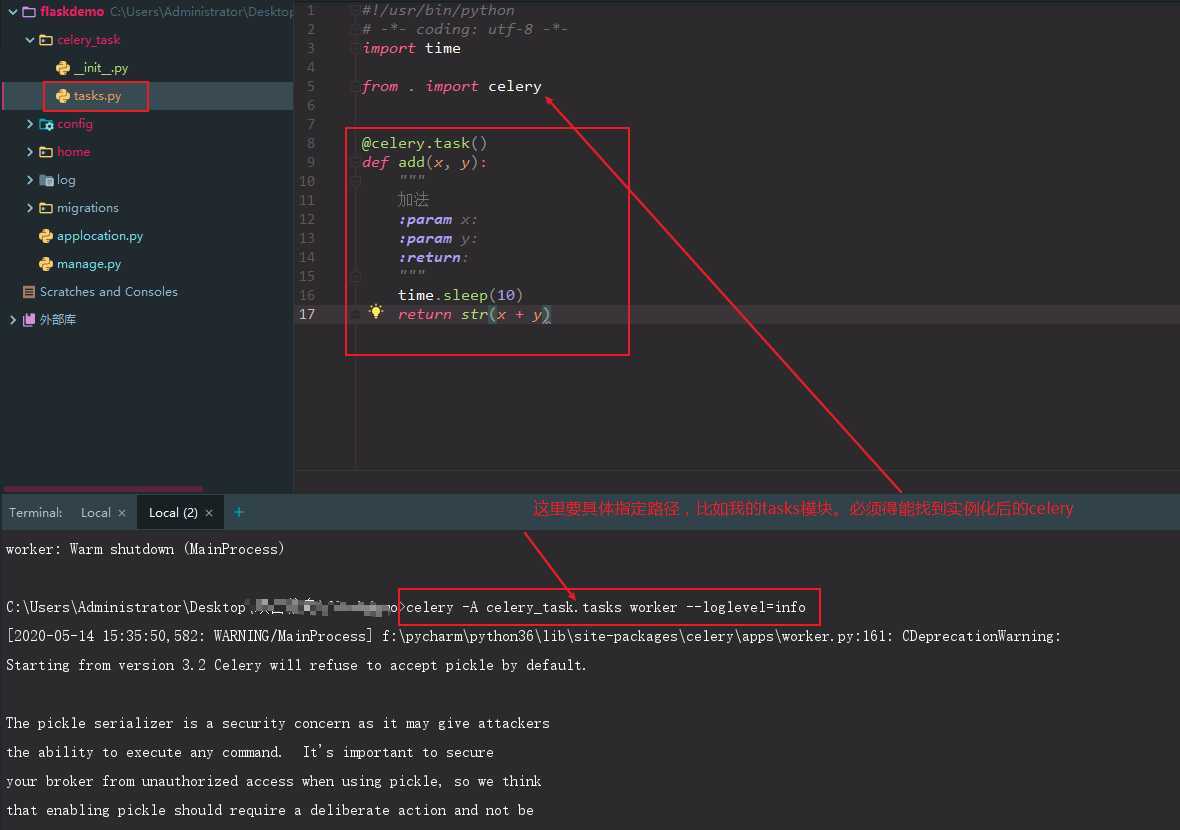Switch to the Local (2) terminal tab
The image size is (1180, 830).
coord(173,512)
